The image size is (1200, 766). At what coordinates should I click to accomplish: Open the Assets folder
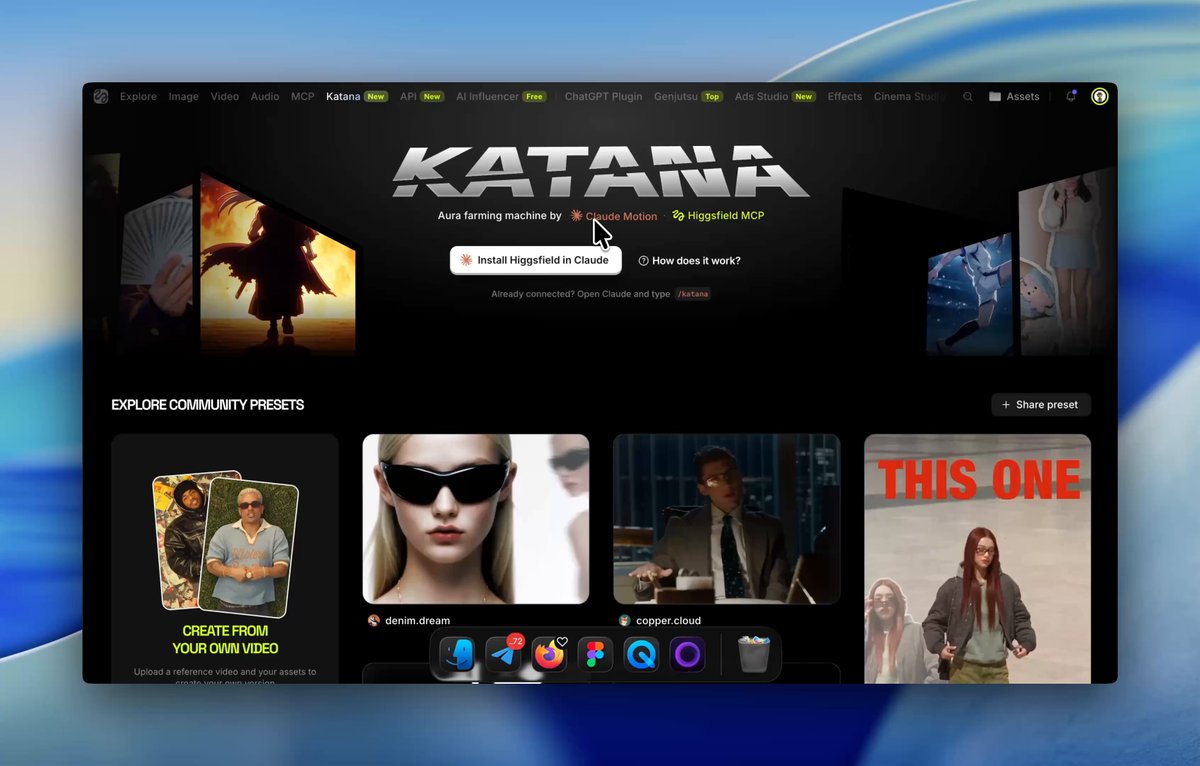pyautogui.click(x=1014, y=97)
